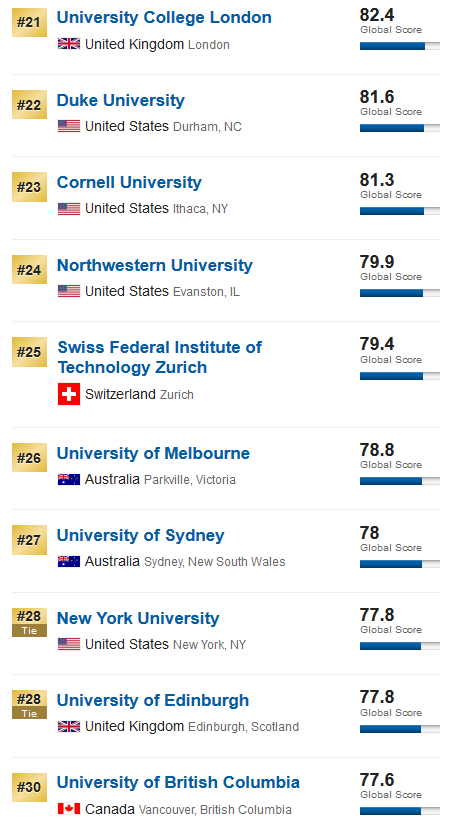Click the Australia flag for University of Melbourne

point(69,479)
